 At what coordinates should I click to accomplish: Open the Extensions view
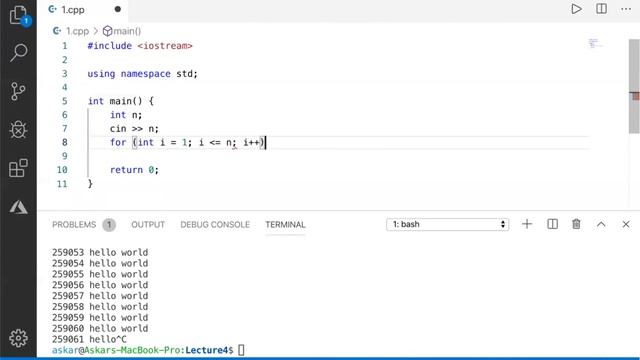(x=18, y=168)
